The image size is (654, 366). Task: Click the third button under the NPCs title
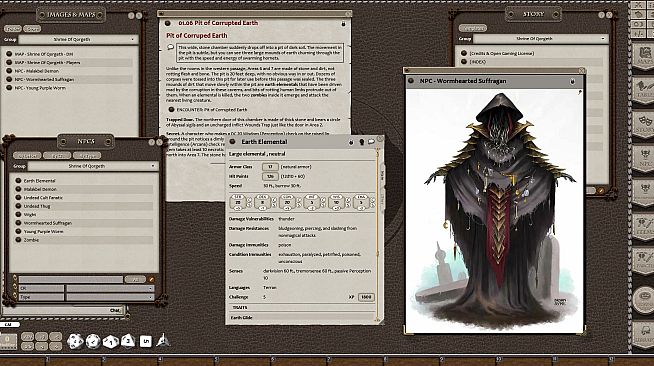87,155
